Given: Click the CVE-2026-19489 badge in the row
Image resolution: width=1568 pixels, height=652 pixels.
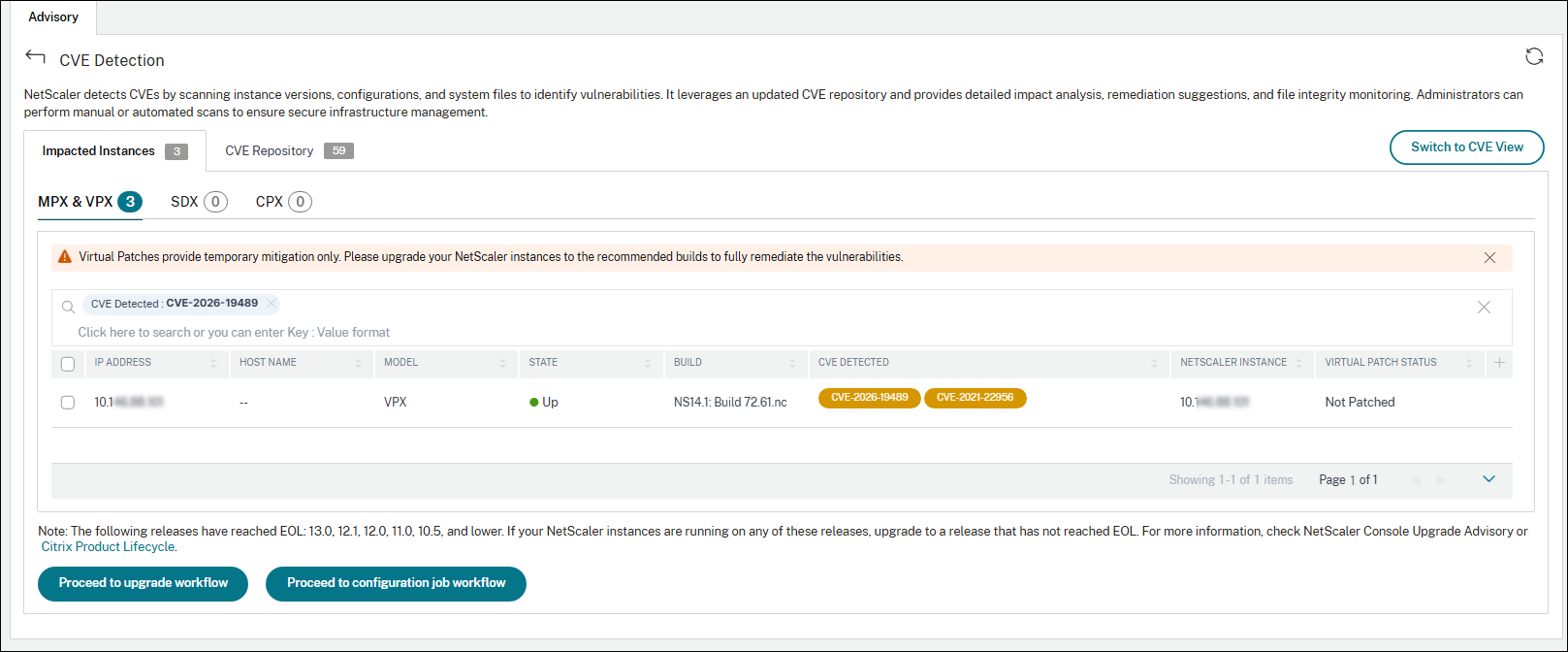Looking at the screenshot, I should point(870,398).
